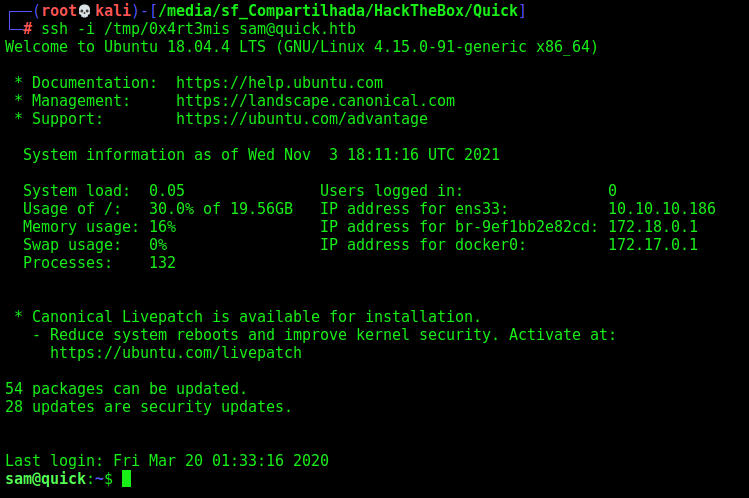Click the Welcome to Ubuntu banner line
Viewport: 749px width, 498px height.
coord(301,47)
